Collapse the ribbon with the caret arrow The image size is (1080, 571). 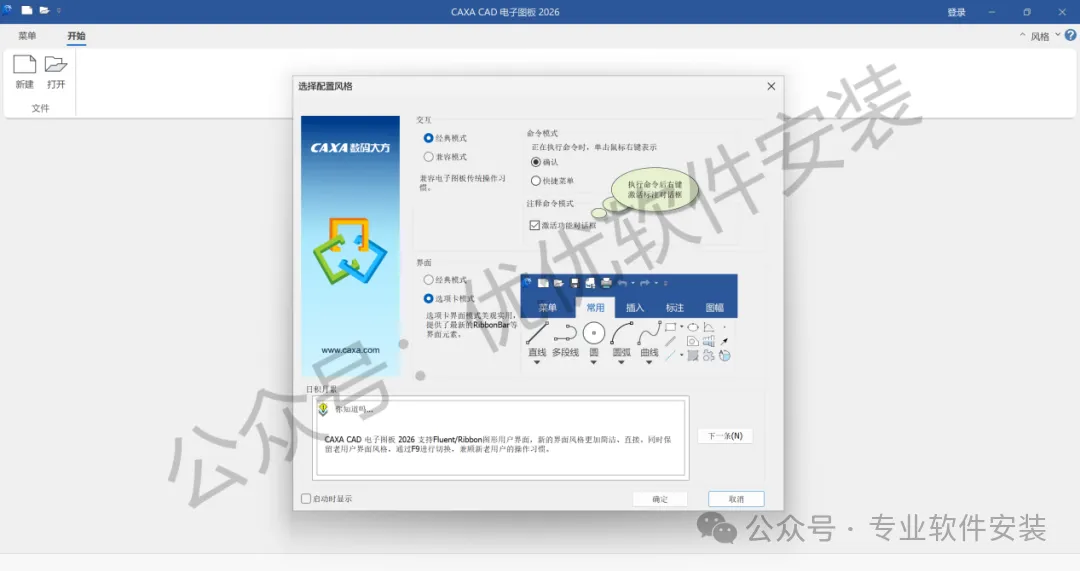point(1022,35)
